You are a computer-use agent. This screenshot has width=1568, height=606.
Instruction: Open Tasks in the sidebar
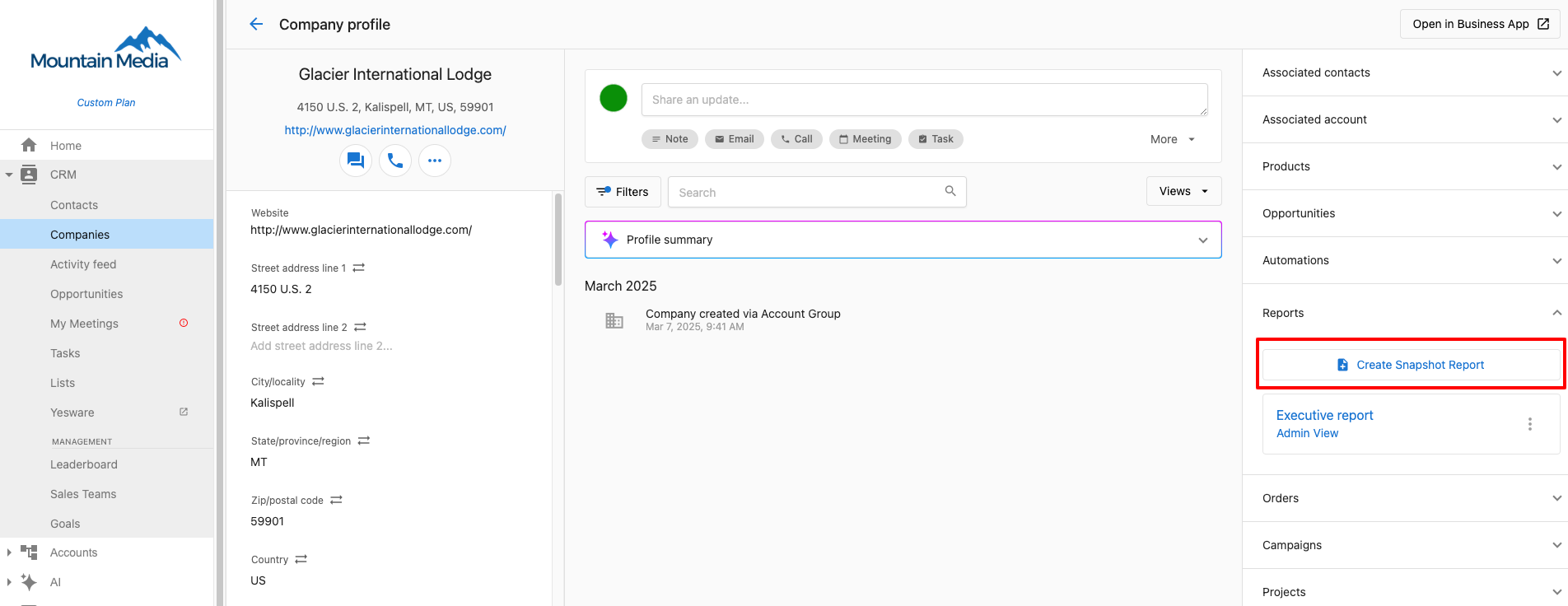tap(65, 353)
